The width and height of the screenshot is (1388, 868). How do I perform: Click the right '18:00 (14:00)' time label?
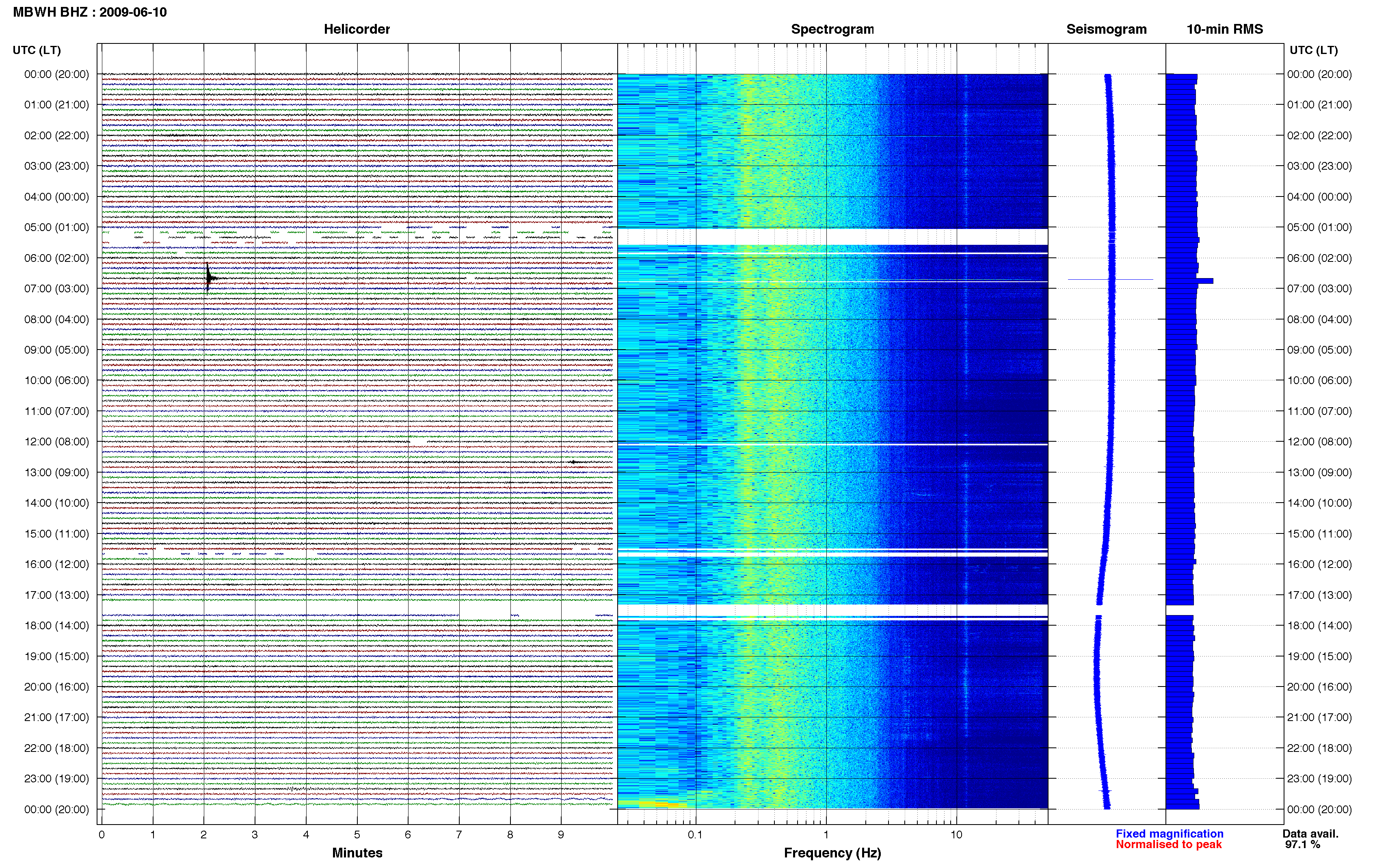[1319, 626]
